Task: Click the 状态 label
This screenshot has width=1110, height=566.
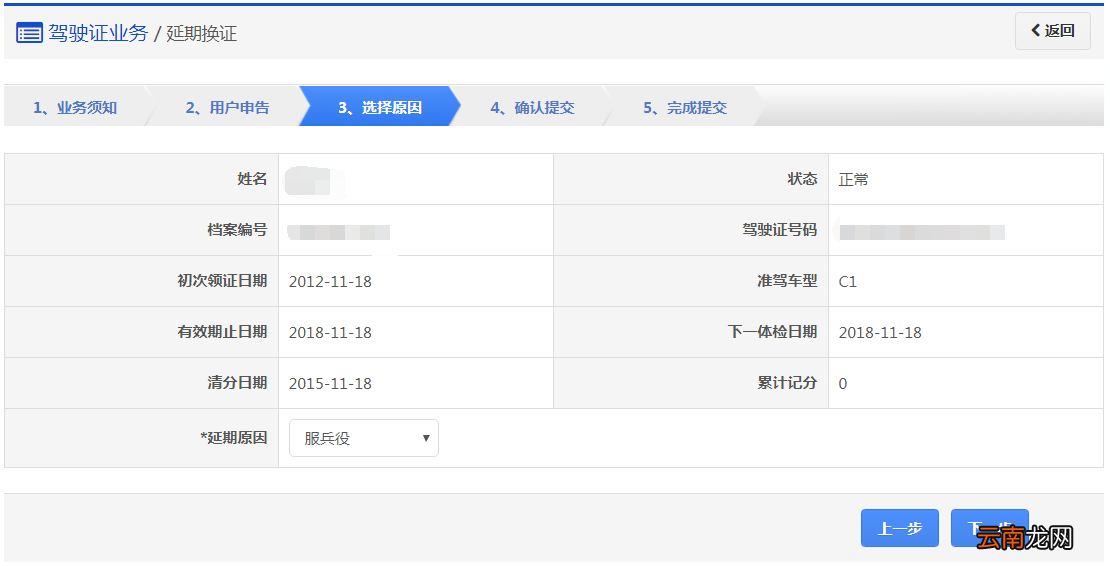Action: [x=803, y=179]
